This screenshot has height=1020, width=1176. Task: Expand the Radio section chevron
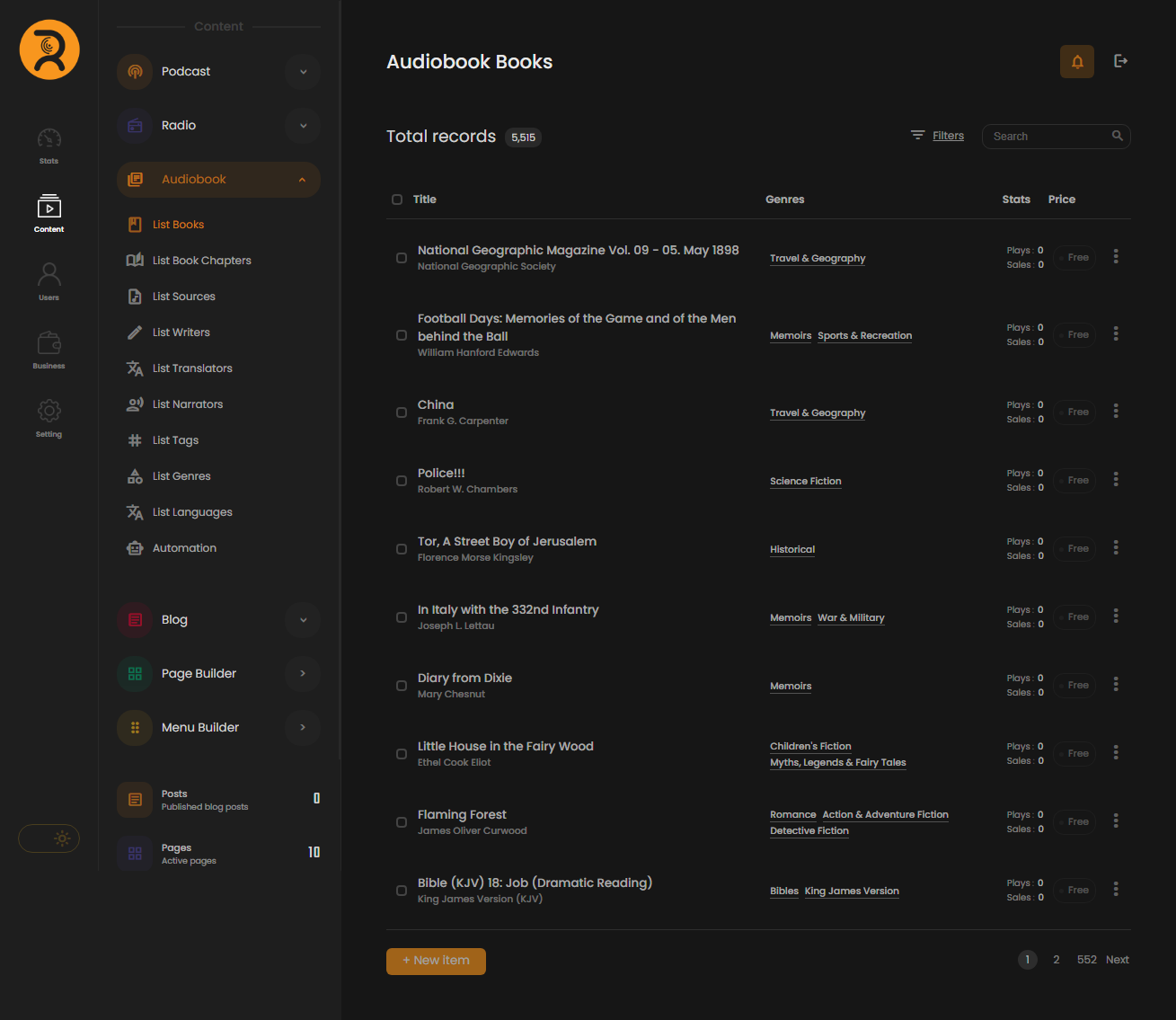[303, 126]
